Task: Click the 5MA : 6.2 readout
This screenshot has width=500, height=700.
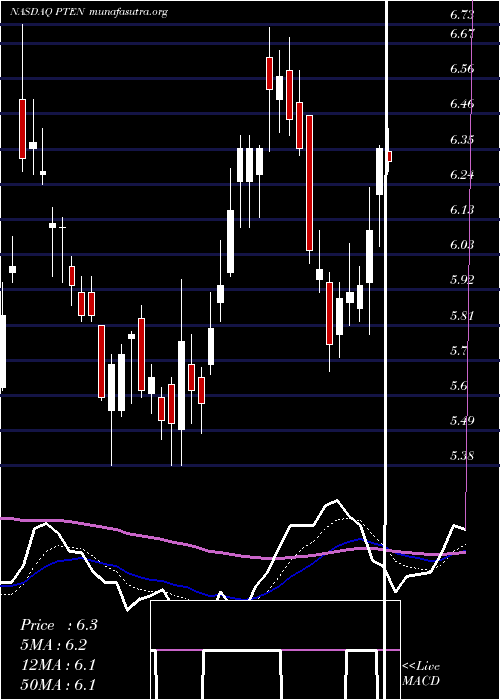Action: [x=54, y=645]
